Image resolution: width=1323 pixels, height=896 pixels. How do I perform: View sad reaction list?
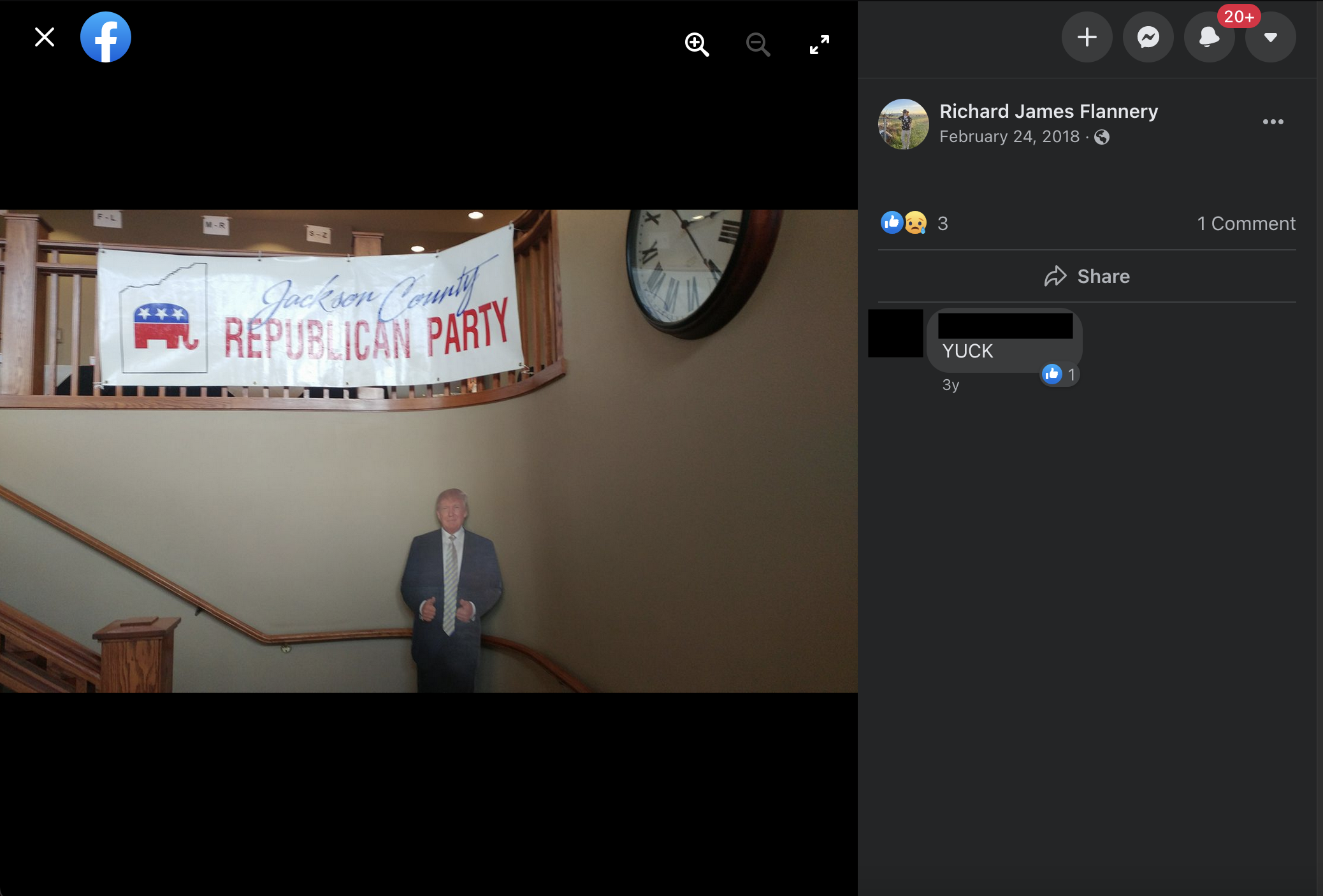(915, 222)
